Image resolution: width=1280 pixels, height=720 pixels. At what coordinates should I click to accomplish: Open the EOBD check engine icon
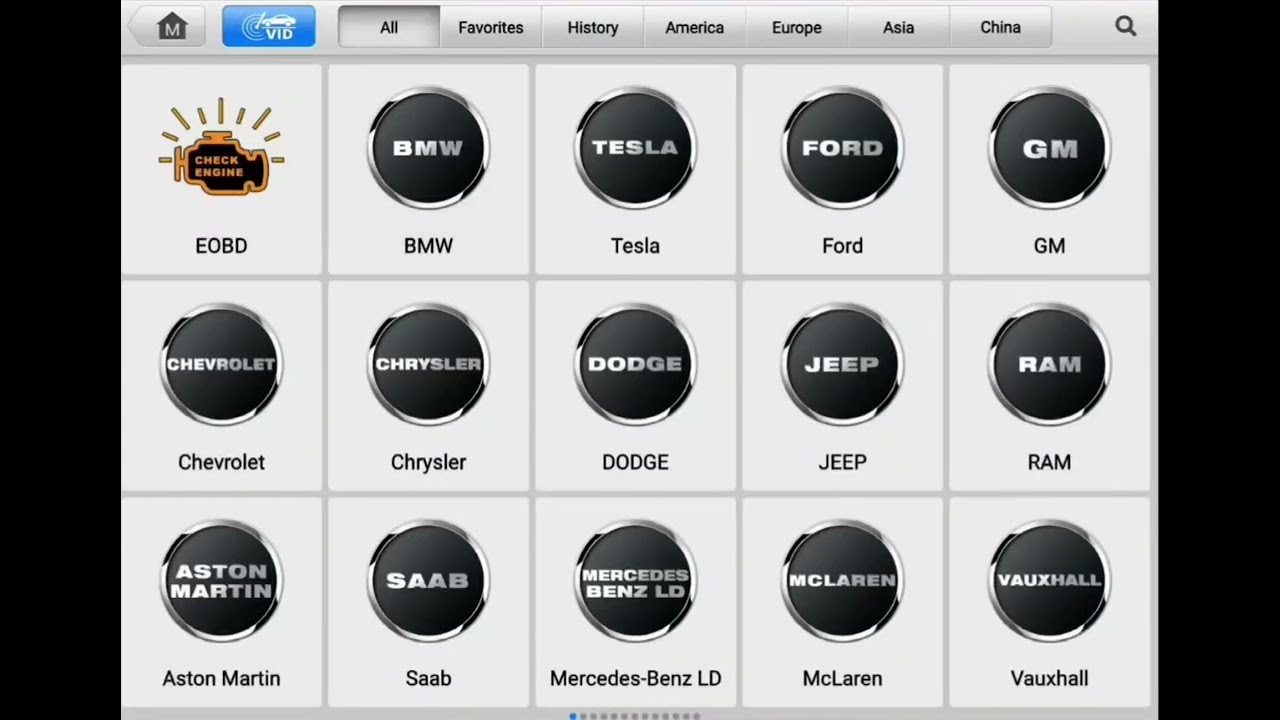click(221, 148)
